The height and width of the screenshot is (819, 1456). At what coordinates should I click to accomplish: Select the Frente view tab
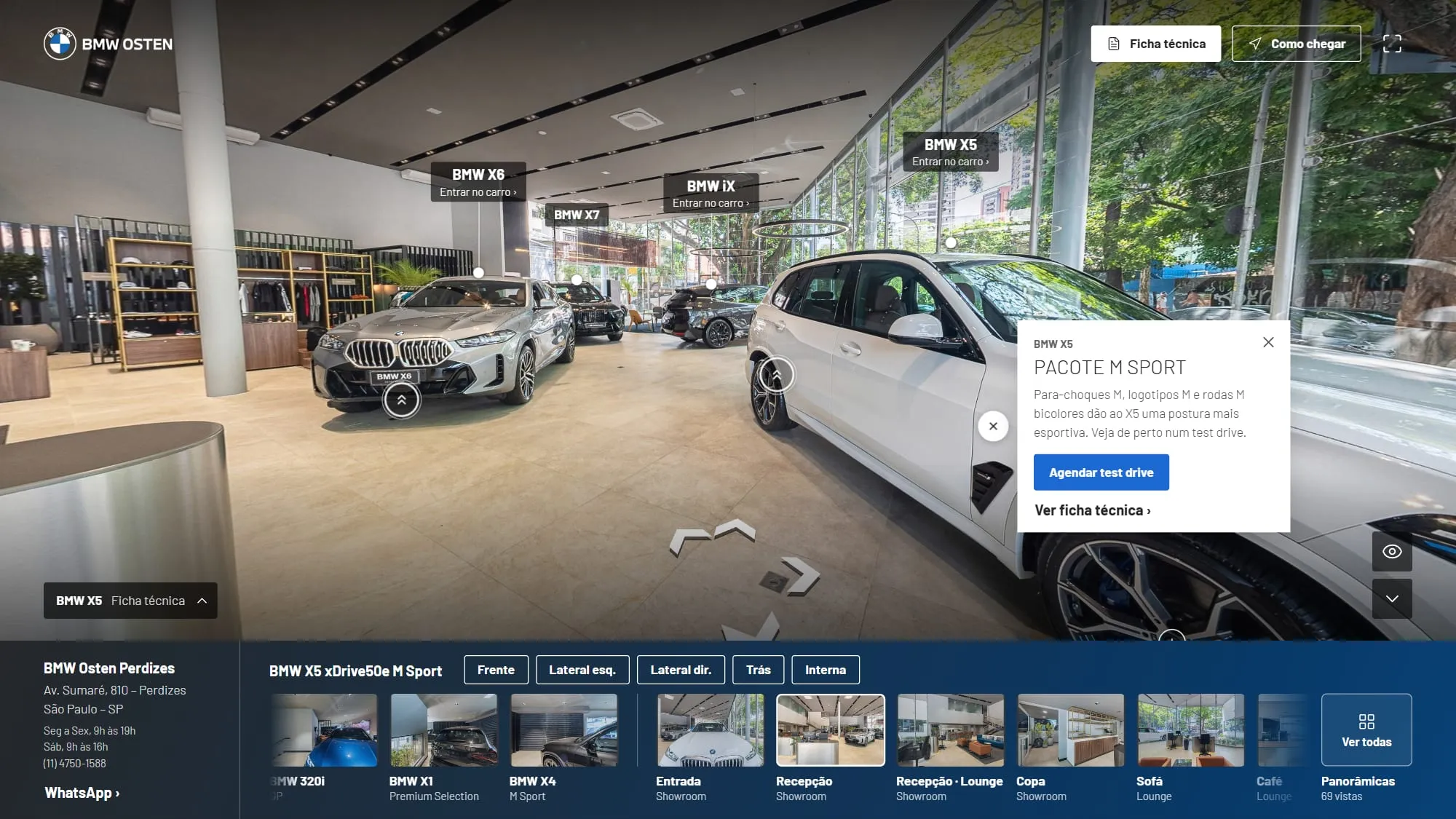tap(496, 670)
